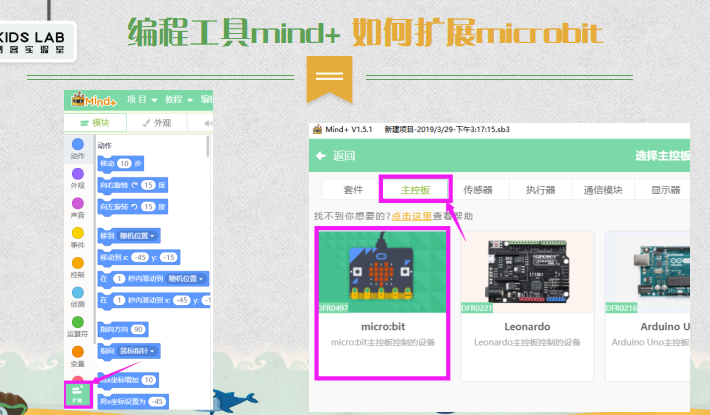Click the 1 seconds value in 滑动到 随机位置 block

119,279
